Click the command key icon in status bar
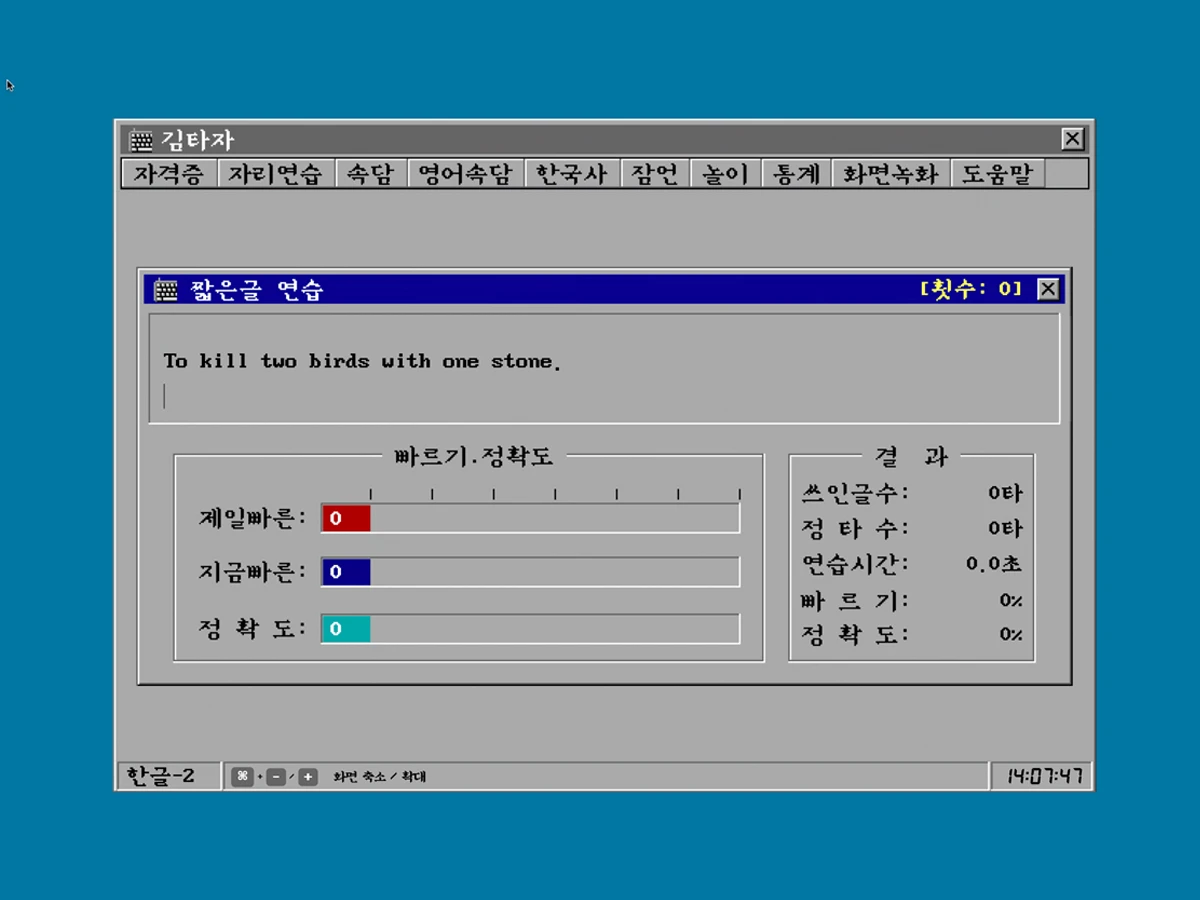The height and width of the screenshot is (900, 1200). 242,777
